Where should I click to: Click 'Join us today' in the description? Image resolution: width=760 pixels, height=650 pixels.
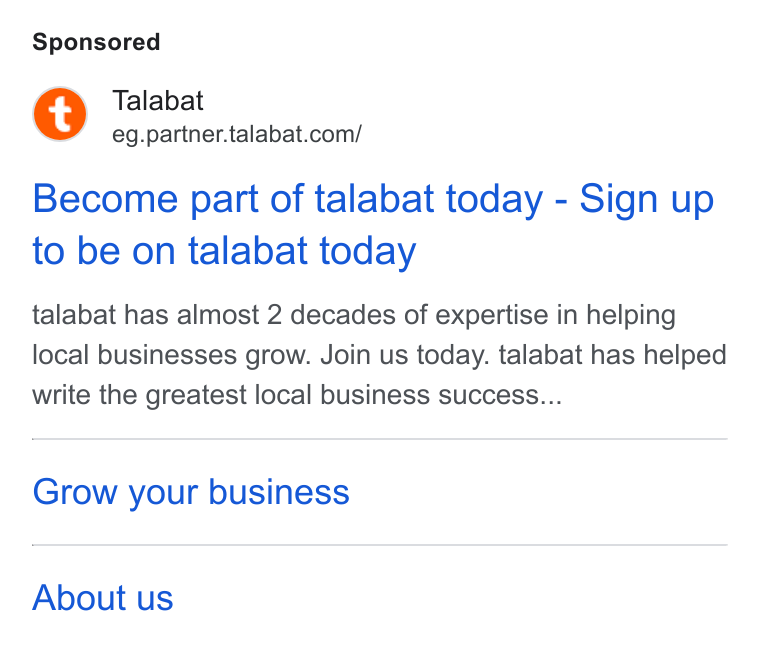[x=405, y=355]
